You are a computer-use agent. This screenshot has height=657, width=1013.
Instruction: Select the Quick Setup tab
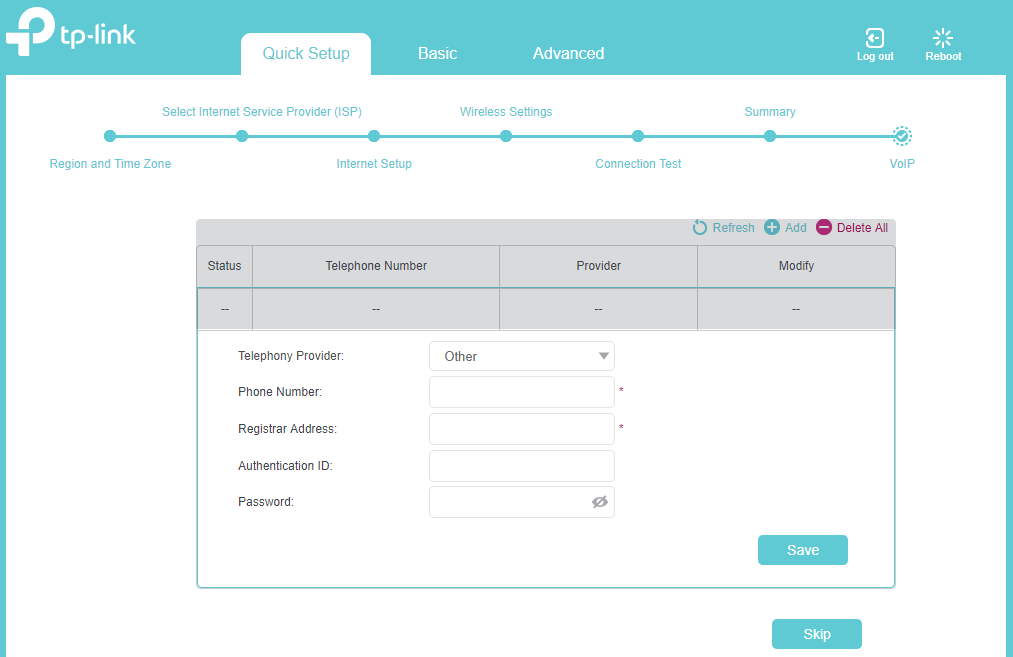[x=306, y=54]
